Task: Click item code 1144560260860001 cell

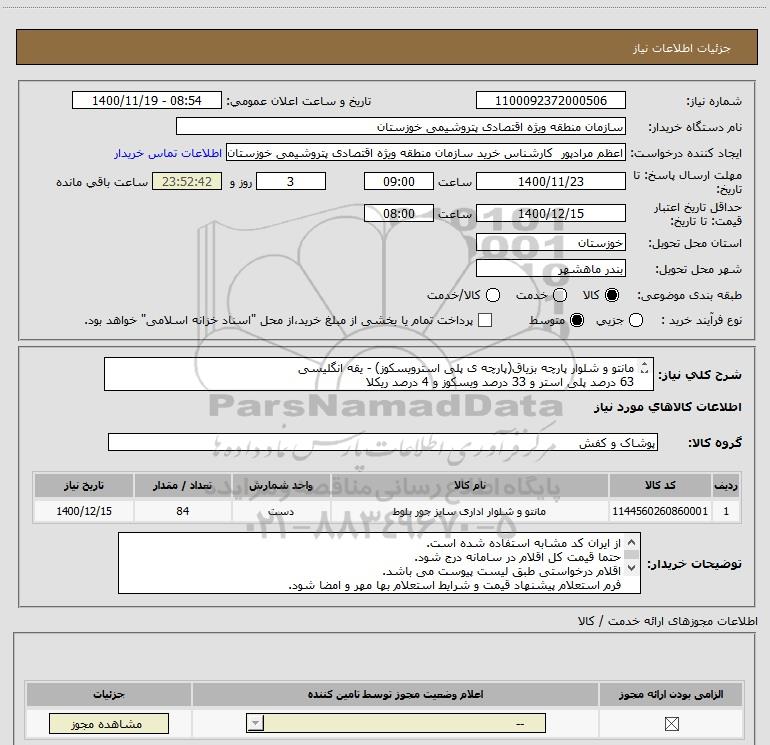Action: [660, 511]
